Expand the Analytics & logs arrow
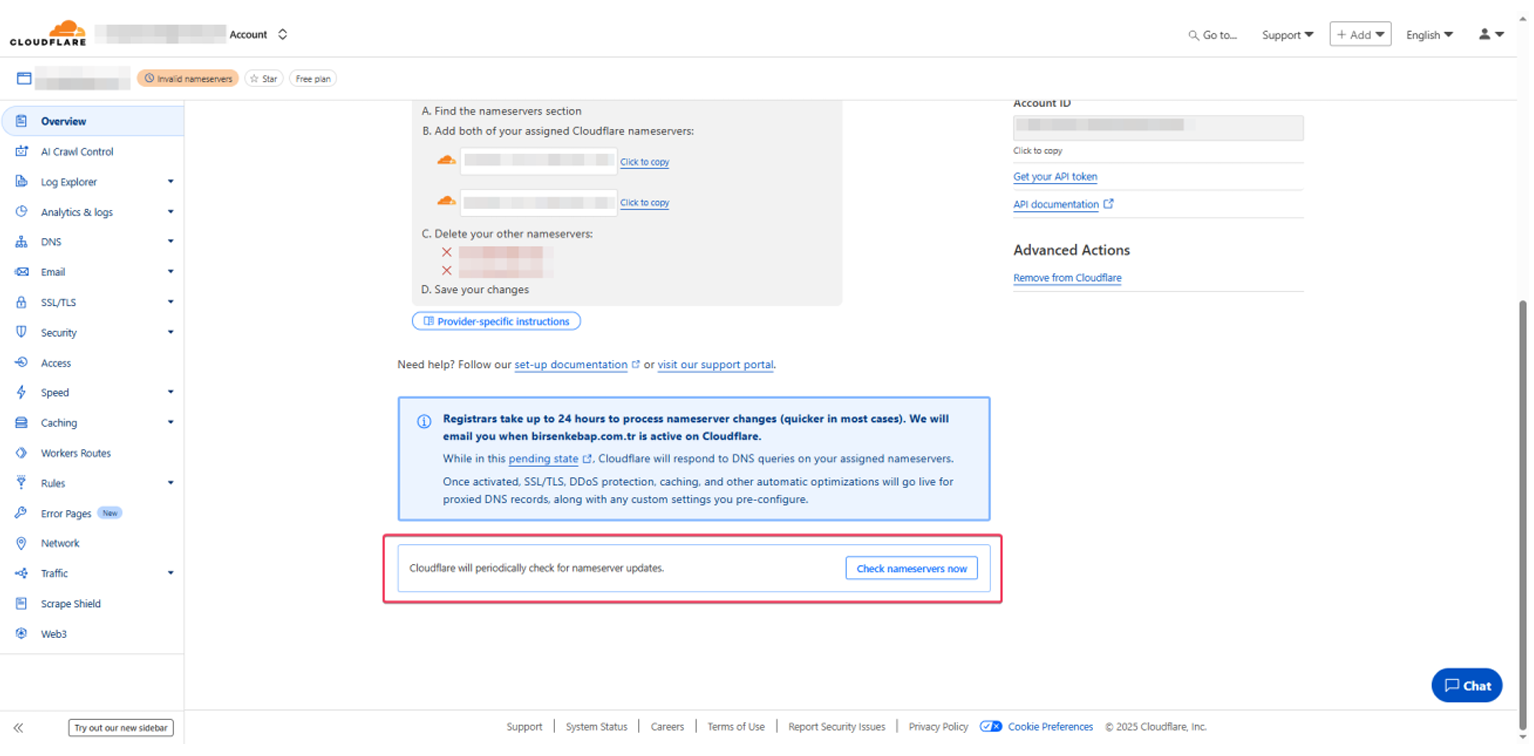The height and width of the screenshot is (756, 1534). point(170,212)
